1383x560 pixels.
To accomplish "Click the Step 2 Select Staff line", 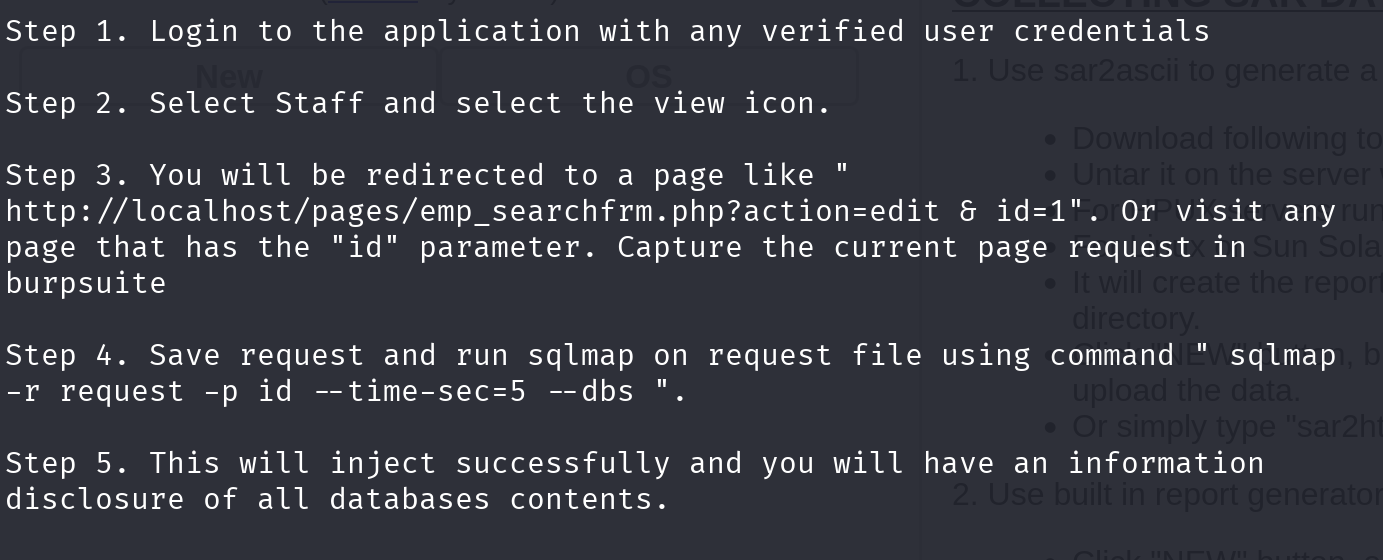I will [419, 104].
